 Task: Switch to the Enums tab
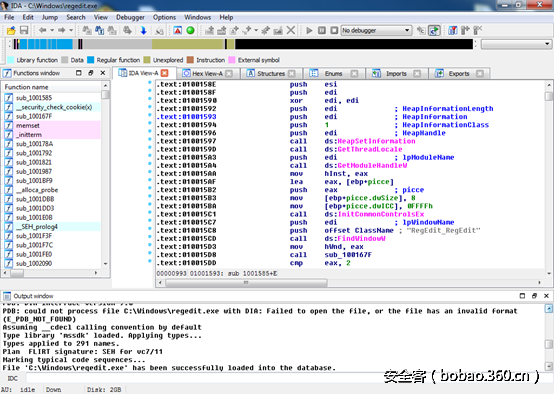tap(334, 73)
